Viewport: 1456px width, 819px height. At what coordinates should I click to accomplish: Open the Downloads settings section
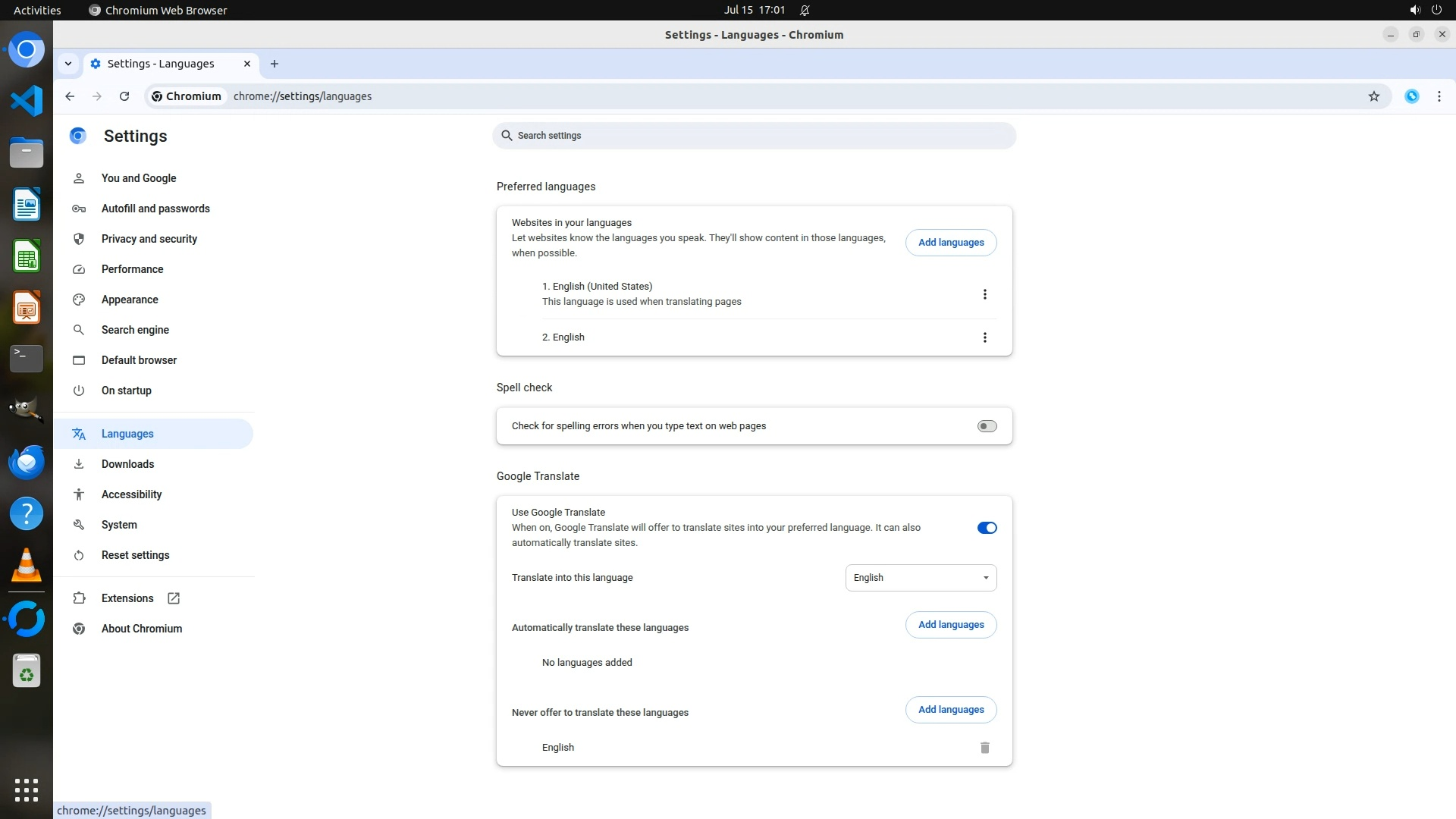(127, 464)
